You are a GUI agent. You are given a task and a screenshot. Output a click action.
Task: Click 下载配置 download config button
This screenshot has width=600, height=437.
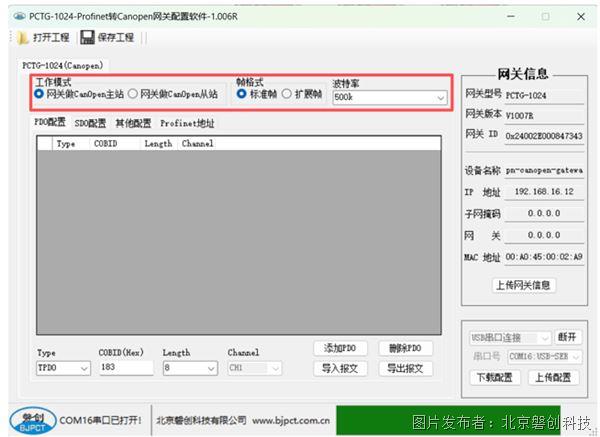(494, 378)
